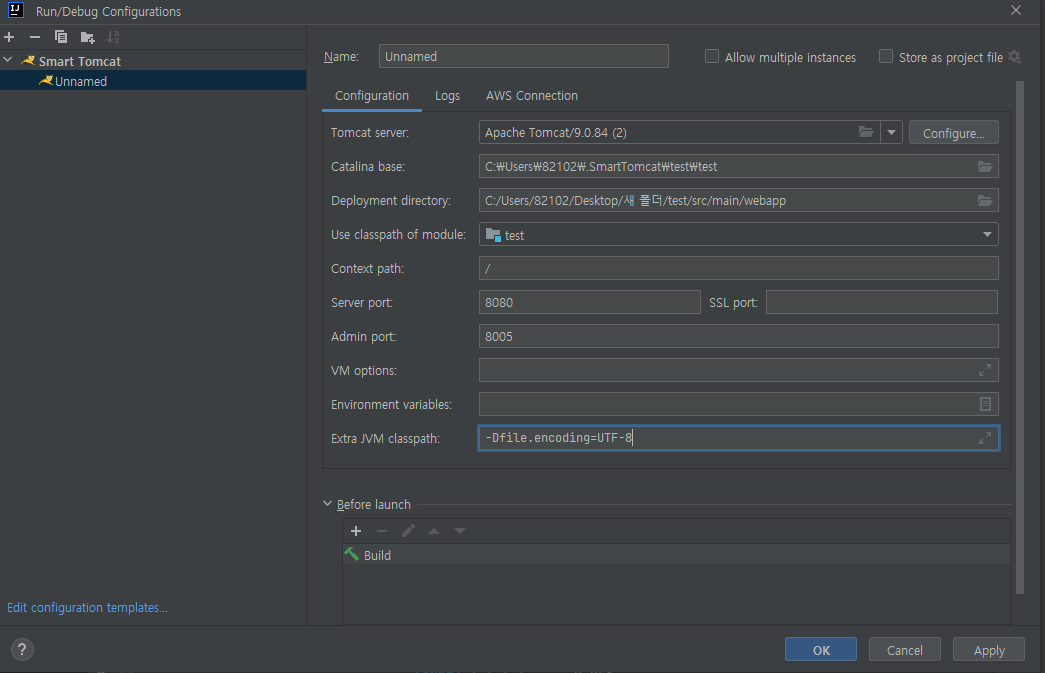Click the Configure... button
This screenshot has height=673, width=1045.
click(954, 133)
